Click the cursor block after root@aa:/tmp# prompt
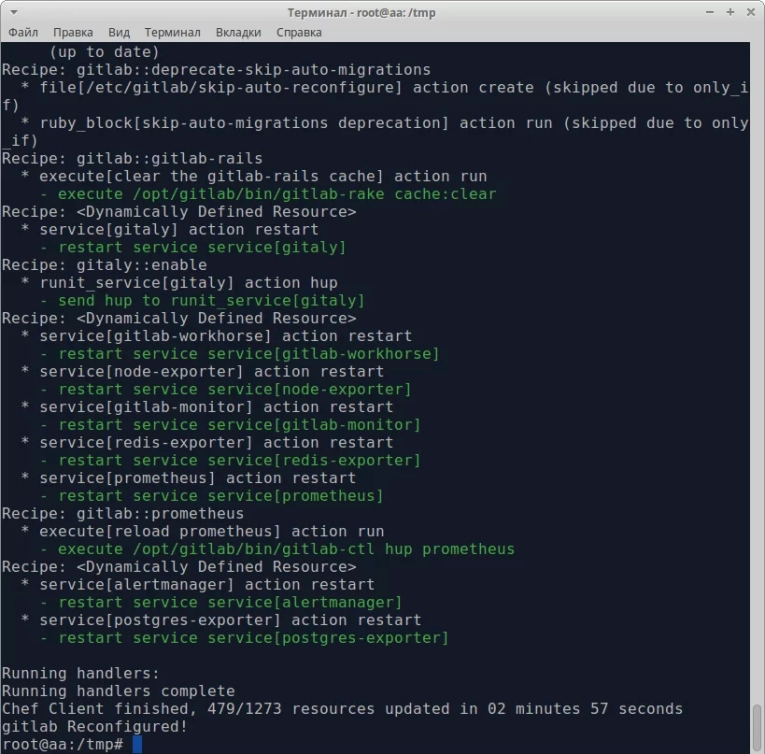The width and height of the screenshot is (765, 754). click(137, 745)
